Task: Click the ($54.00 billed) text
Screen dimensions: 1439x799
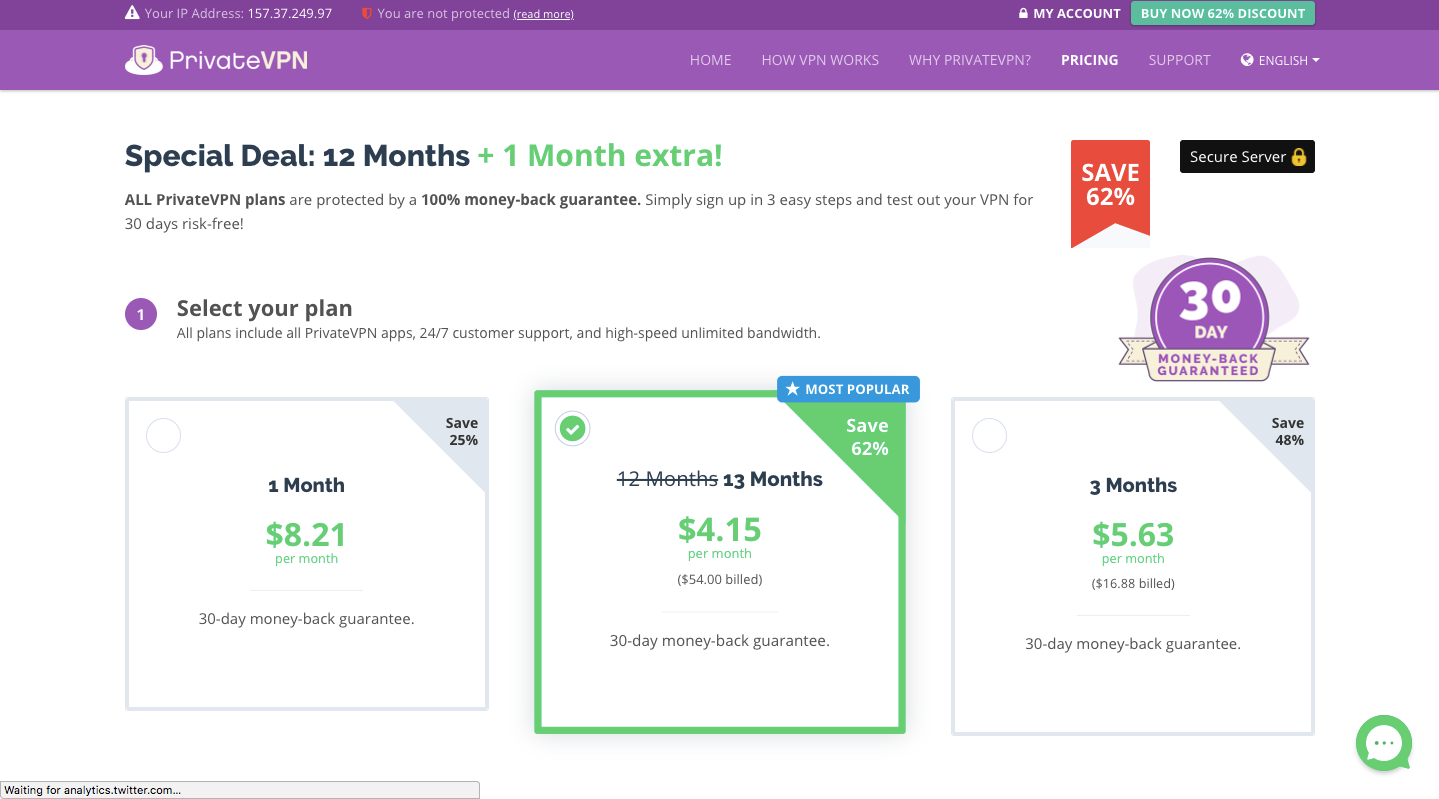Action: pyautogui.click(x=720, y=579)
